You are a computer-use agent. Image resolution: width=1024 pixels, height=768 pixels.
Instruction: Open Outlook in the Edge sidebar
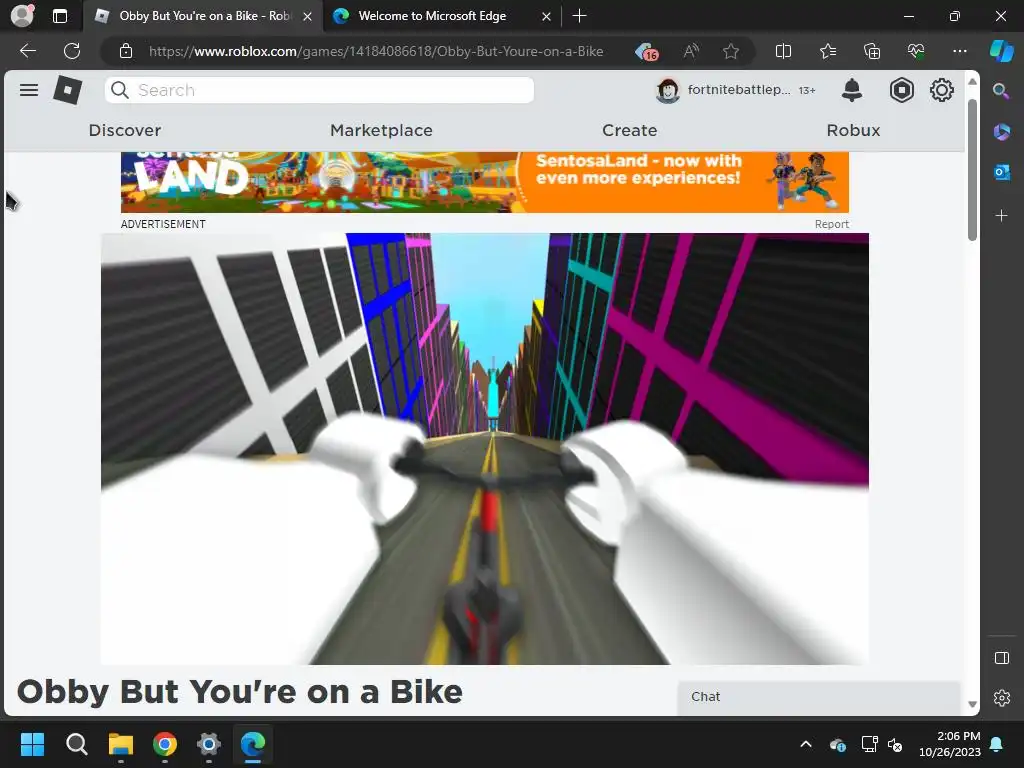point(1001,172)
